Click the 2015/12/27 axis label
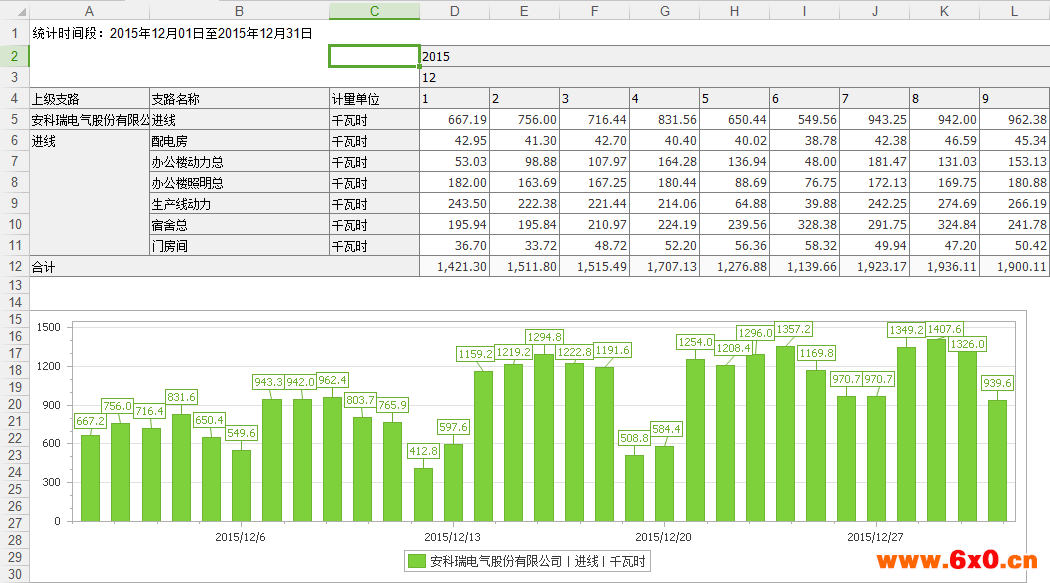The width and height of the screenshot is (1050, 583). point(875,537)
